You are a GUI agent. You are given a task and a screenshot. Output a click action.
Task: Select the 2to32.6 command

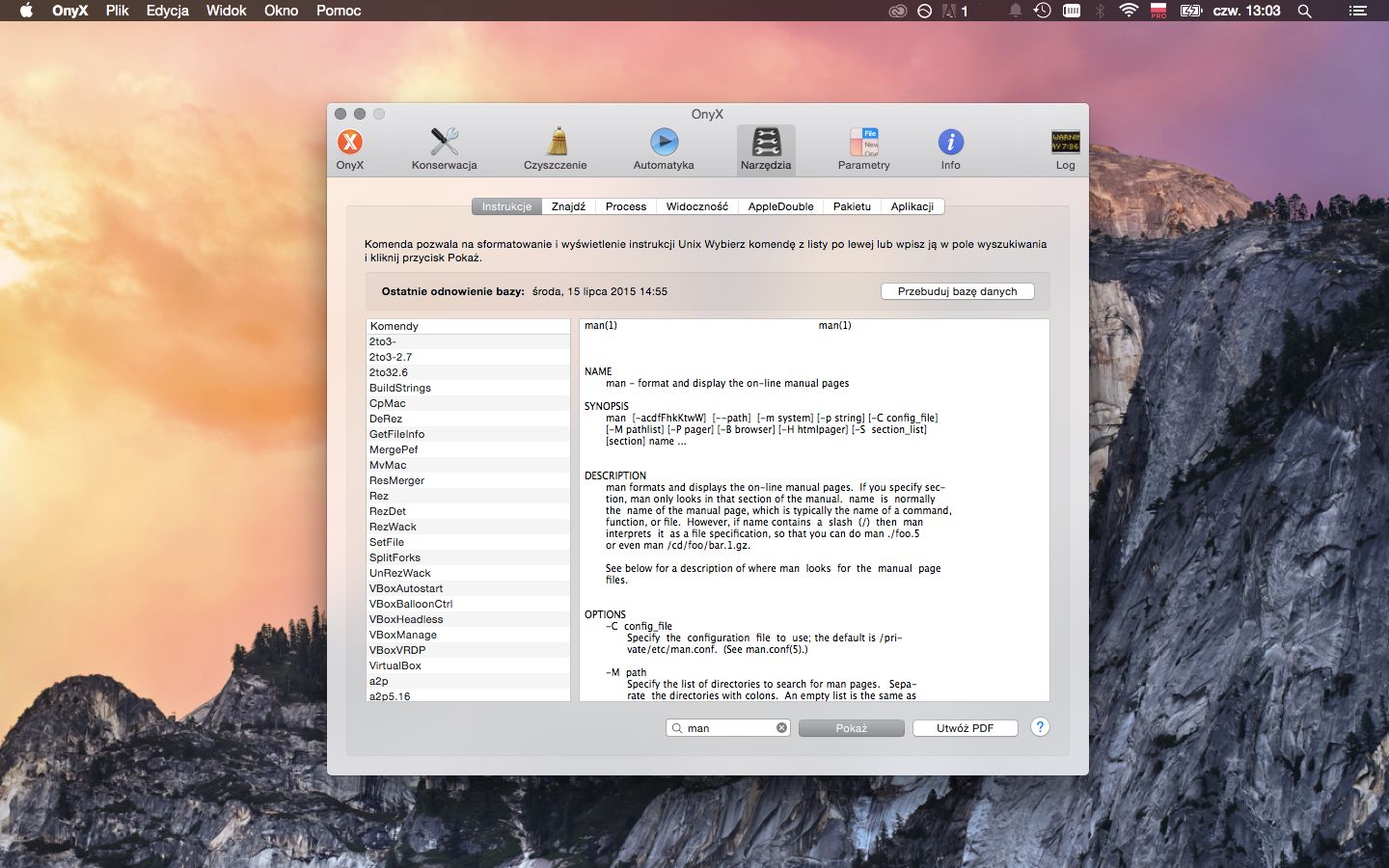pos(468,372)
